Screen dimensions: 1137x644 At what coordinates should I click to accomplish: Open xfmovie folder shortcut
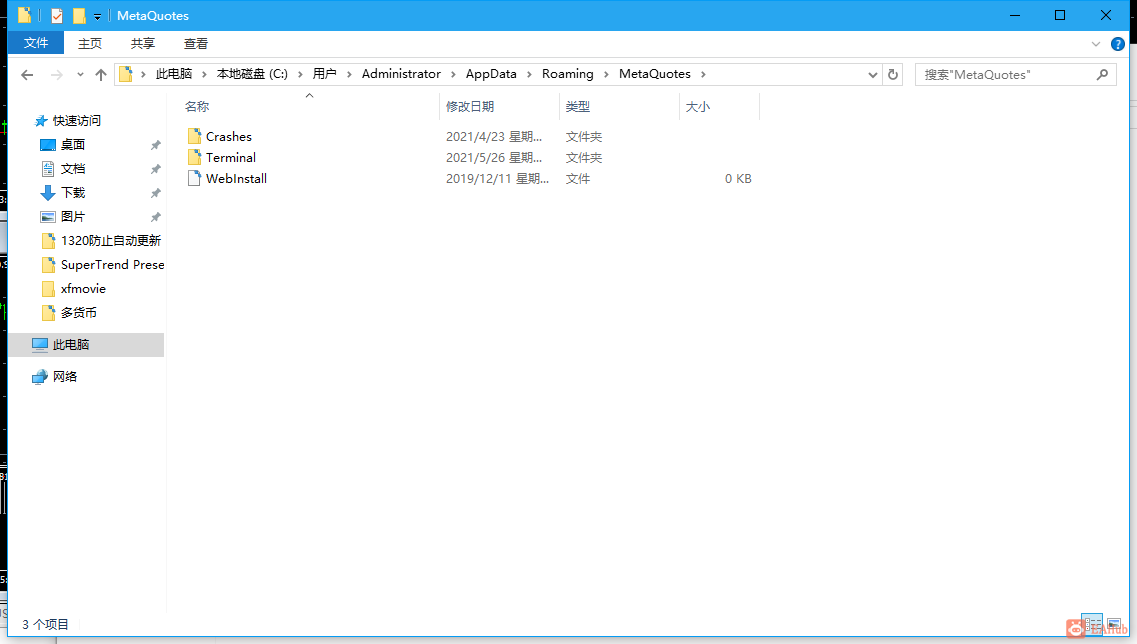tap(83, 289)
